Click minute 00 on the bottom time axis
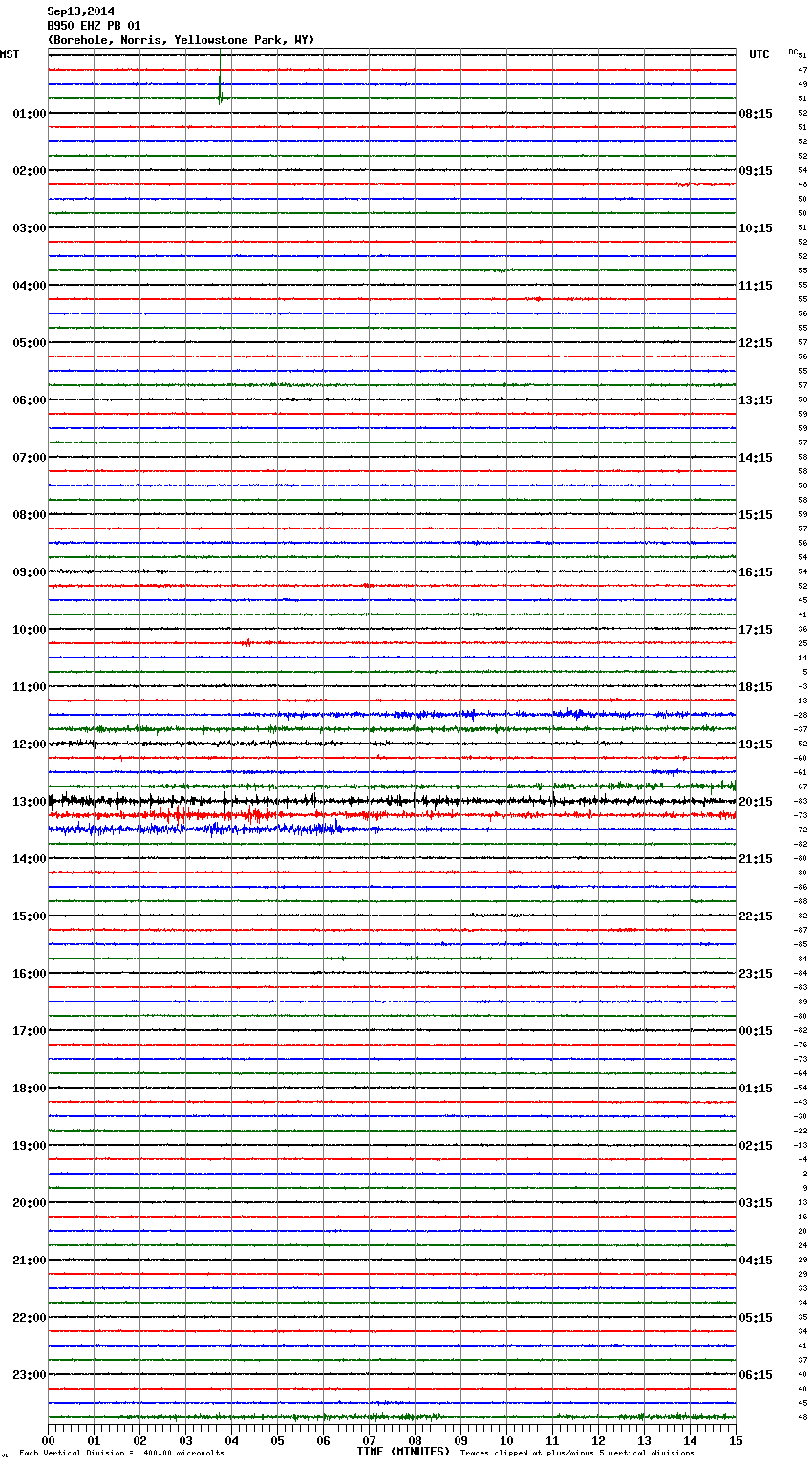This screenshot has width=812, height=1466. (x=49, y=1440)
